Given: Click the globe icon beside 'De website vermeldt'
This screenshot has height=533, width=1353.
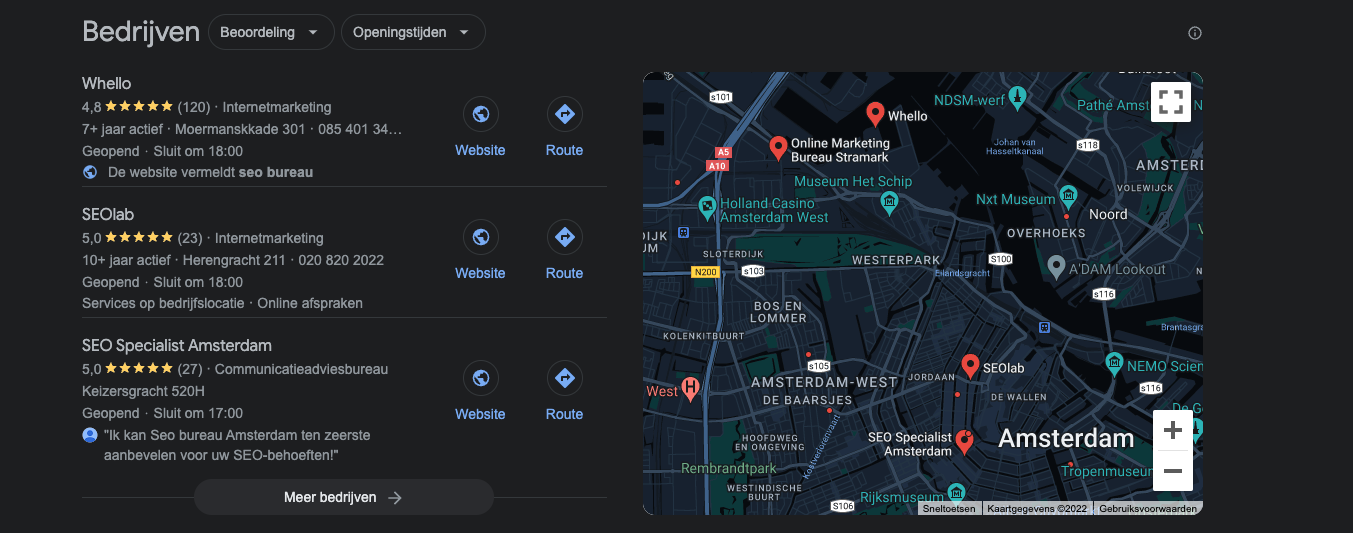Looking at the screenshot, I should (90, 172).
